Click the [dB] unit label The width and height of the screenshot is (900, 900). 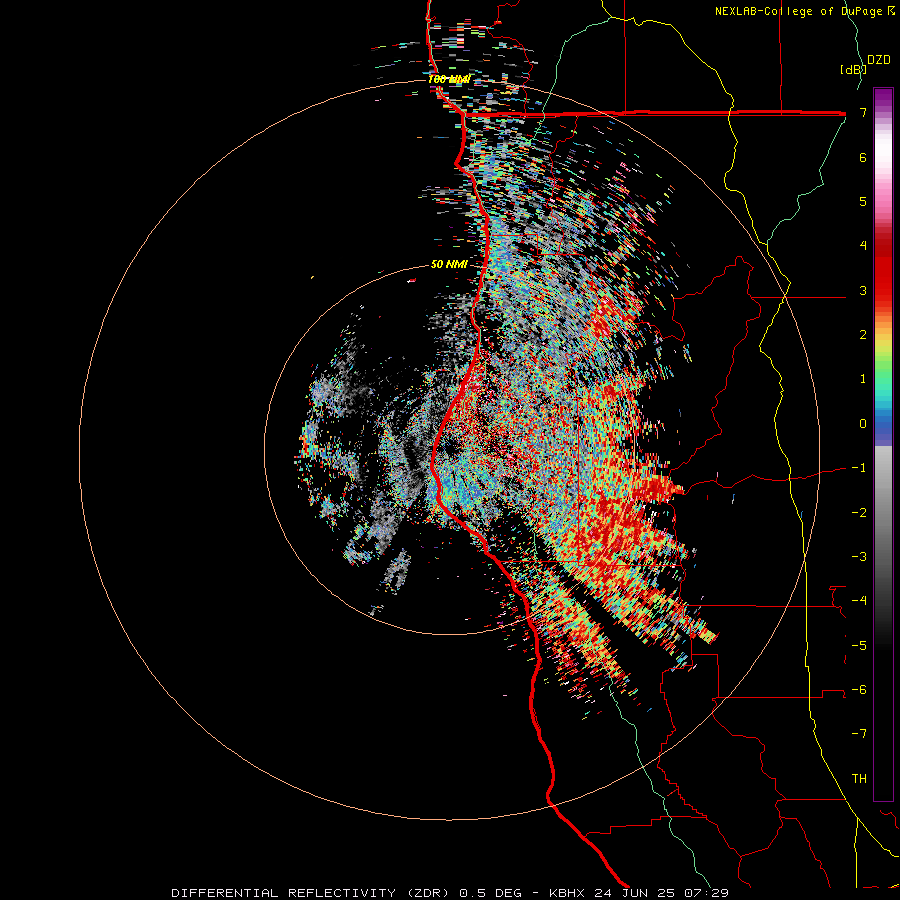pos(853,69)
